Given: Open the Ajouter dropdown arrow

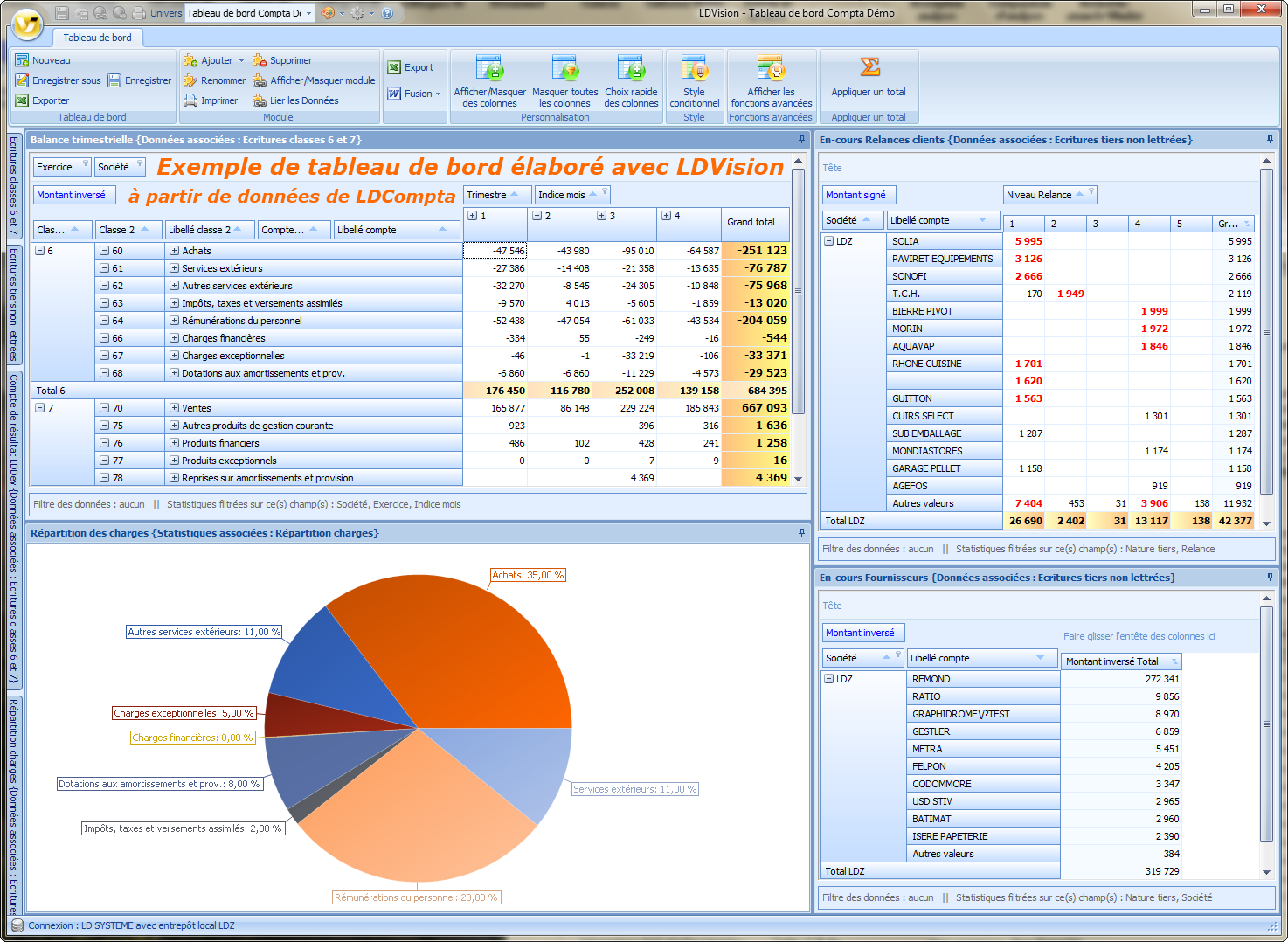Looking at the screenshot, I should pos(241,61).
